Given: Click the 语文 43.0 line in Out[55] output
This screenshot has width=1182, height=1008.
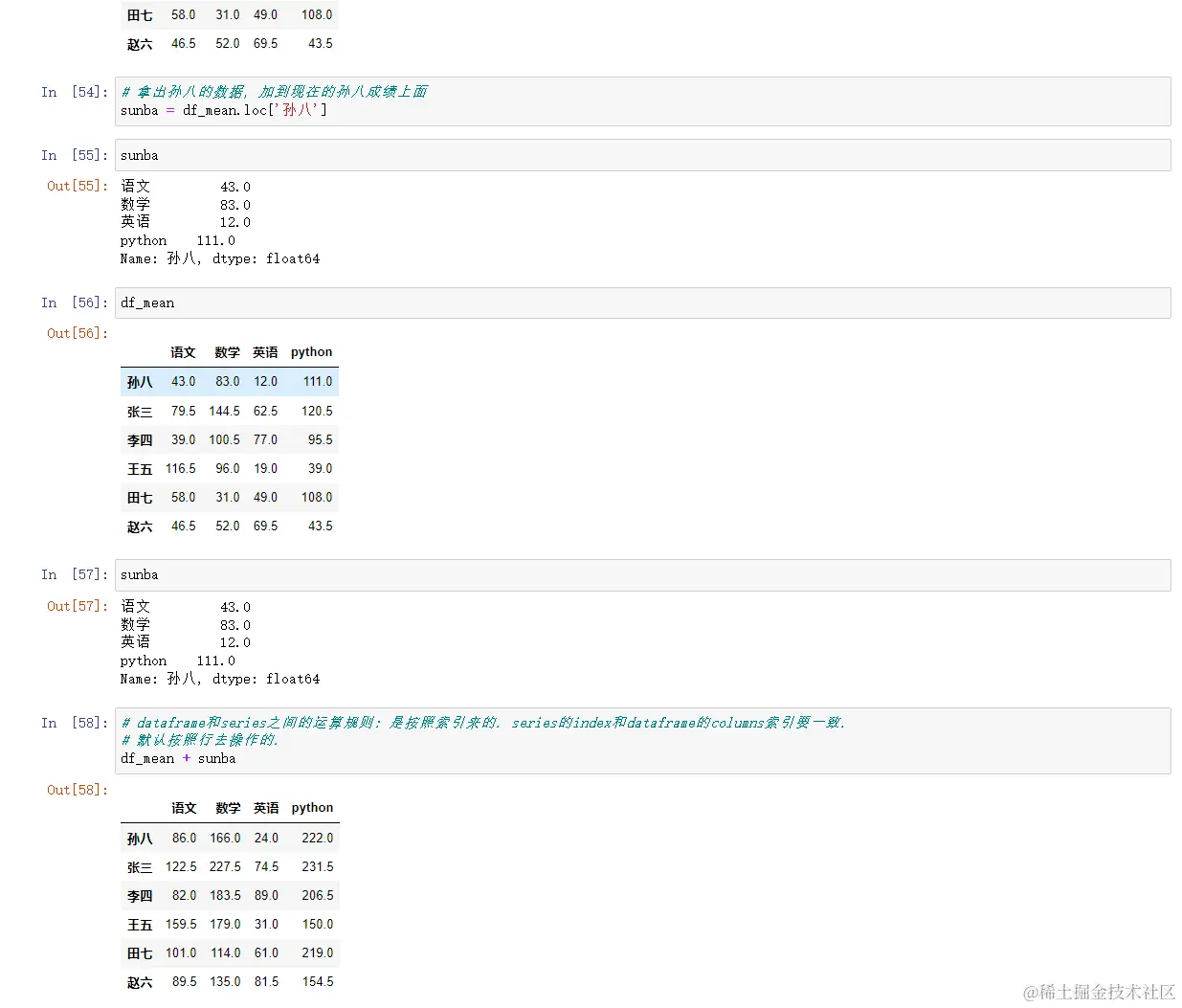Looking at the screenshot, I should (186, 187).
